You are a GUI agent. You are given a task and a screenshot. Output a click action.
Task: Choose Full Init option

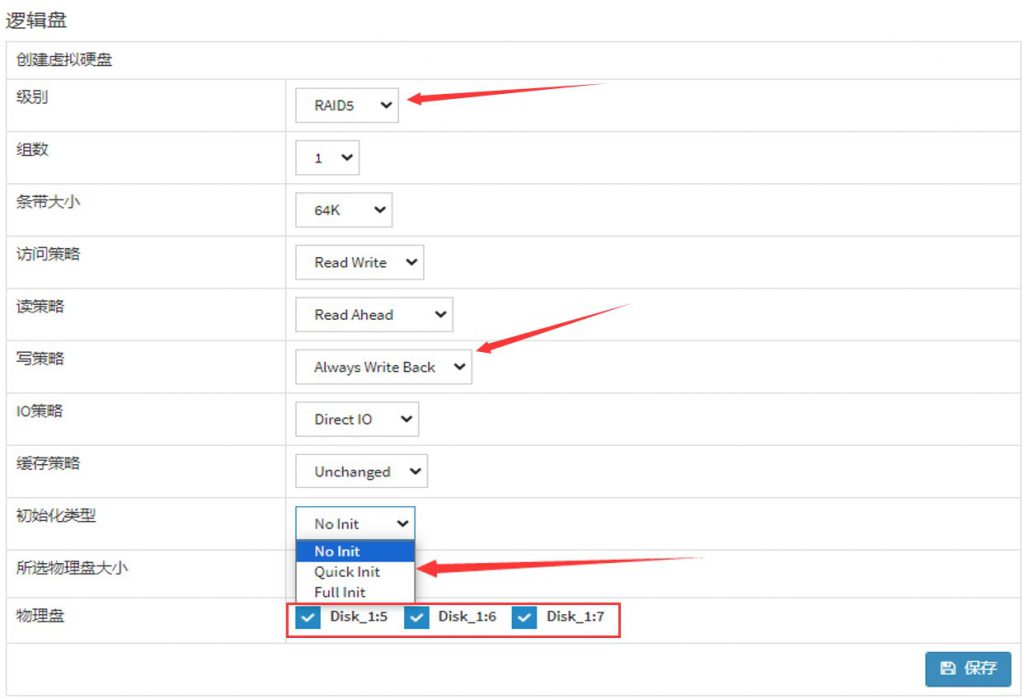pyautogui.click(x=340, y=592)
